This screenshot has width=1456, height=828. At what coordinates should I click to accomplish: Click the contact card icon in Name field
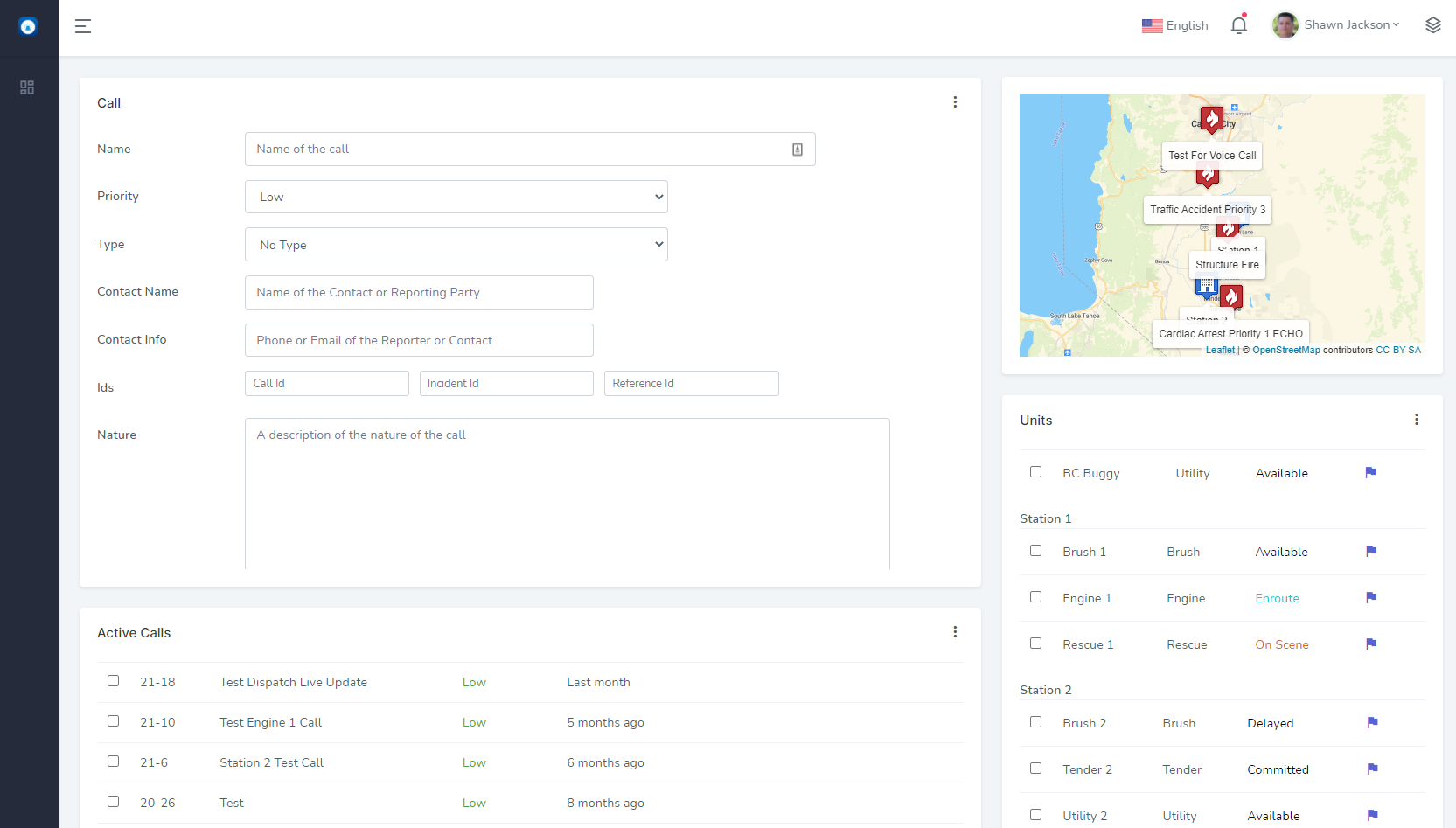point(797,149)
